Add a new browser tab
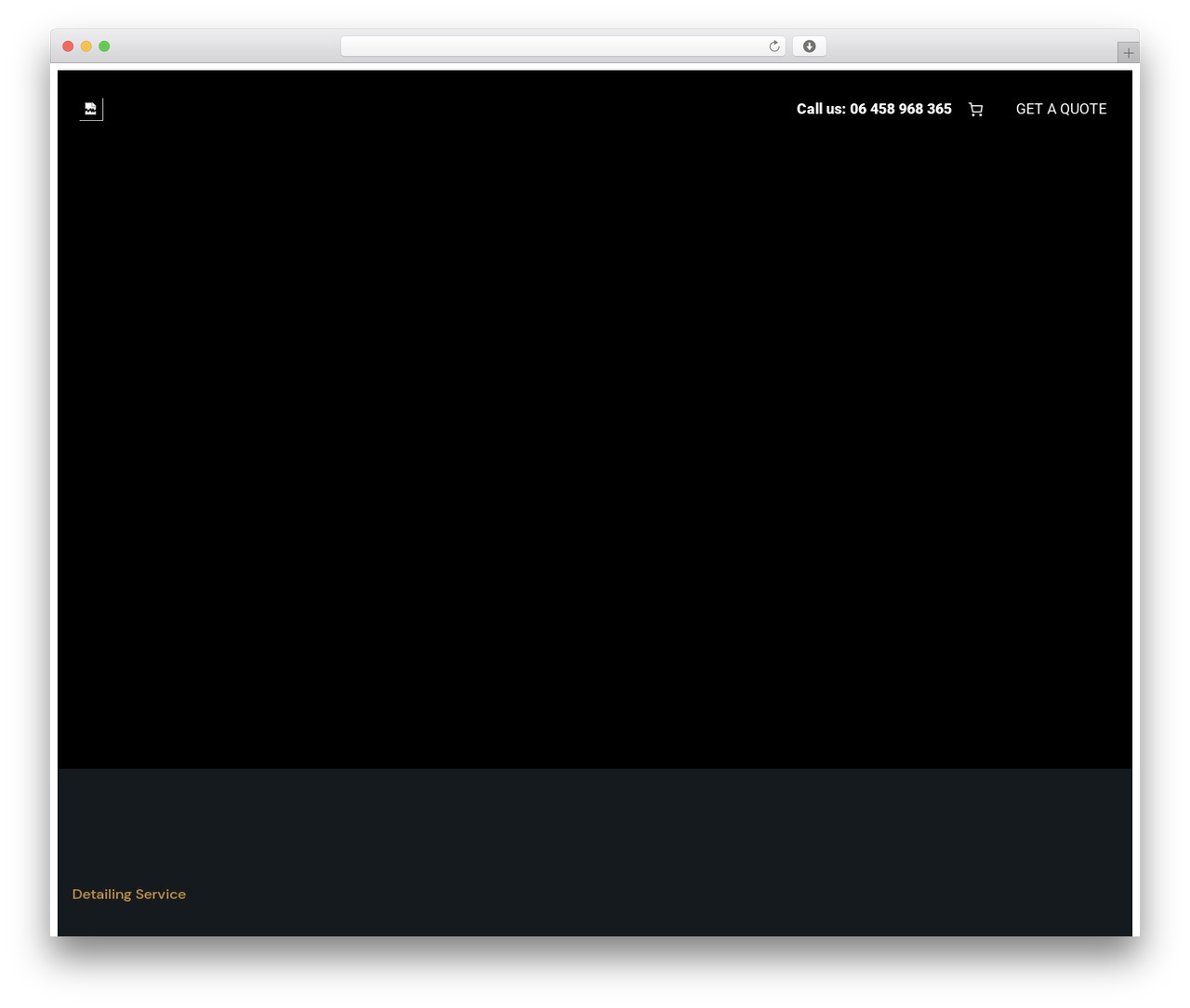This screenshot has width=1190, height=1008. coord(1128,53)
